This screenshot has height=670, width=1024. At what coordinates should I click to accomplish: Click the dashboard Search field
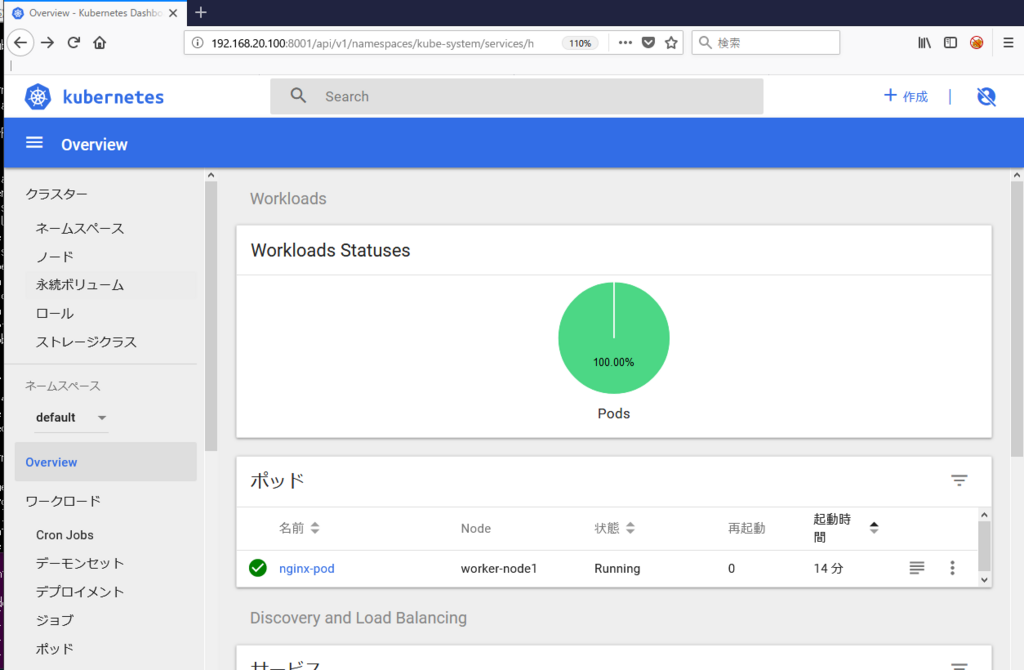coord(517,97)
